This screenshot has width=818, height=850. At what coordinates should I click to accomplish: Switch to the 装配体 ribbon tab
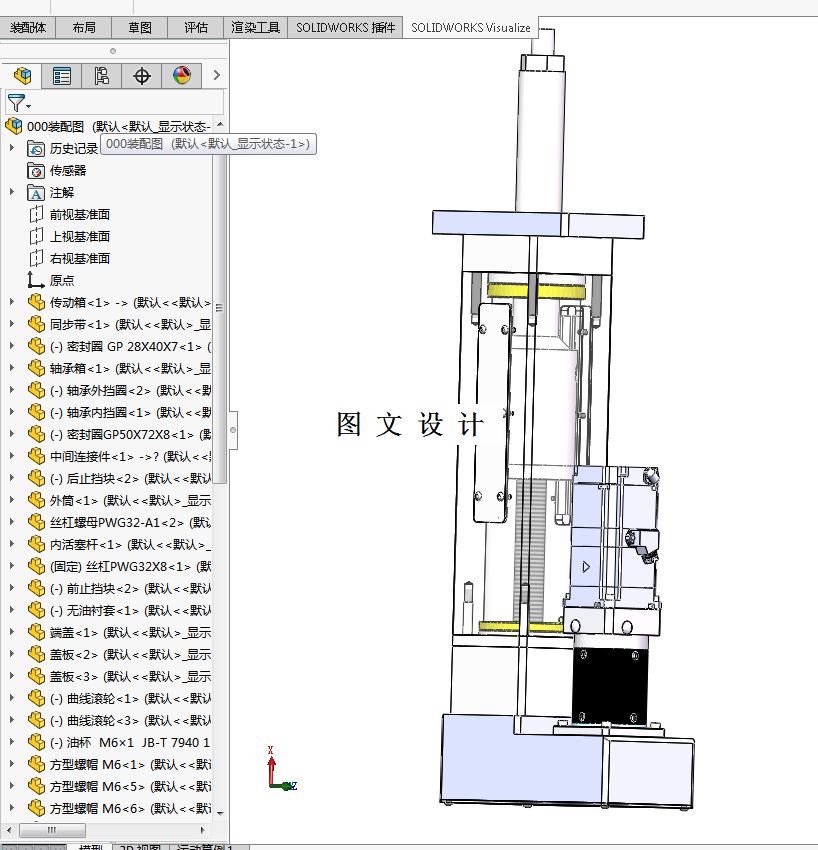coord(28,28)
